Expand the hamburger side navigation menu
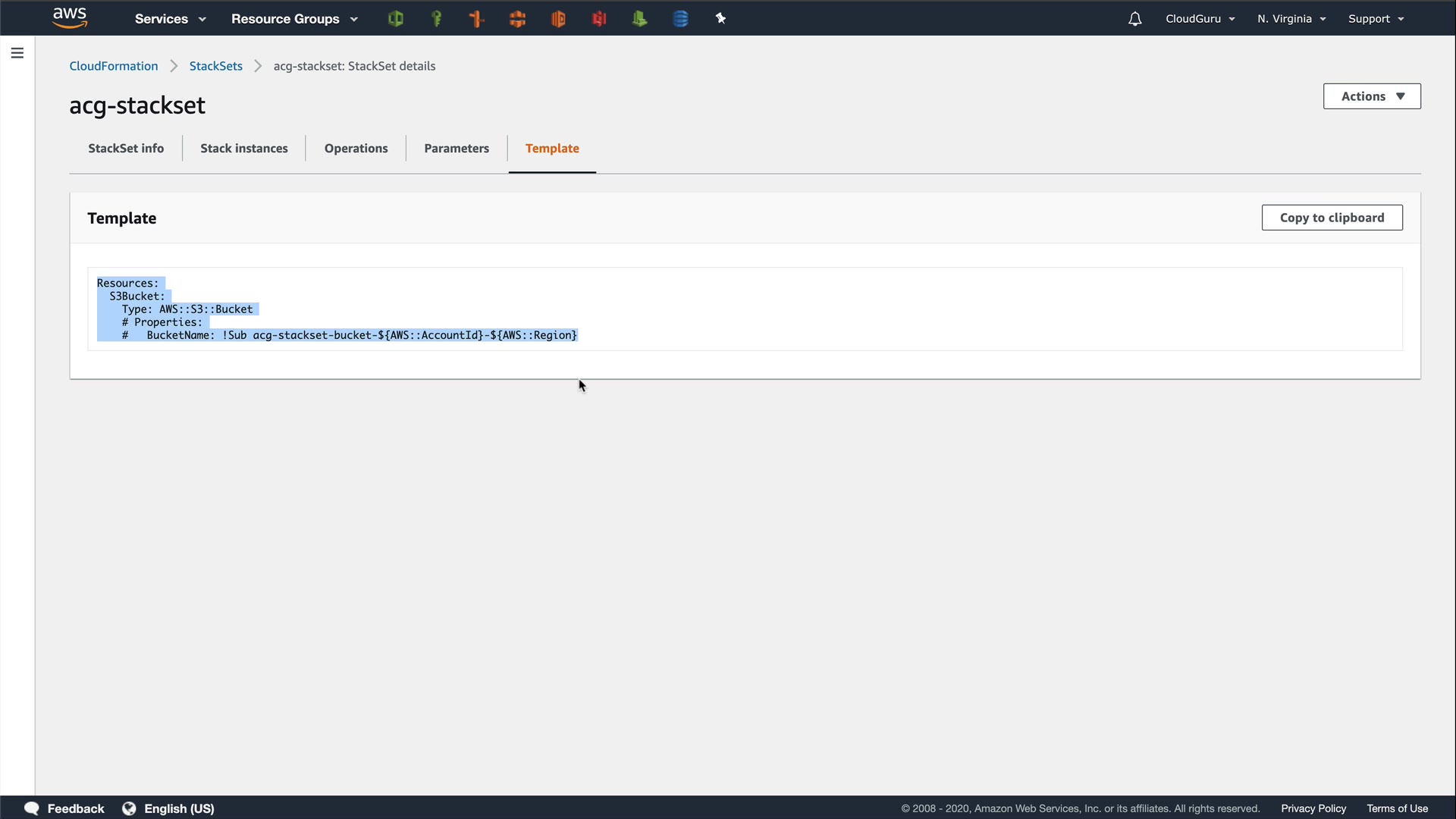 (17, 53)
